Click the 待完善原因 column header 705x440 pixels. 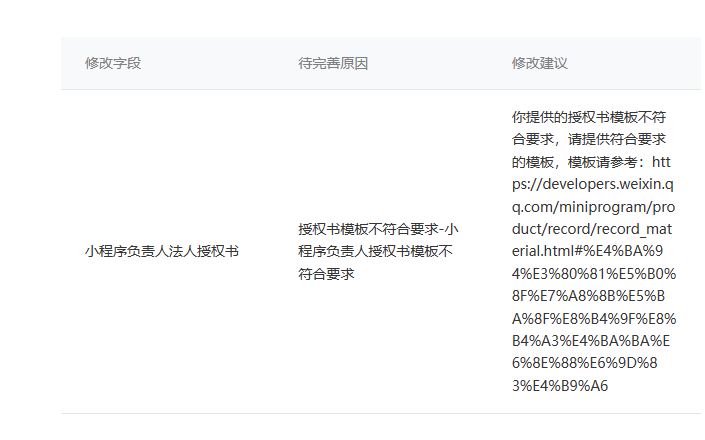click(333, 63)
